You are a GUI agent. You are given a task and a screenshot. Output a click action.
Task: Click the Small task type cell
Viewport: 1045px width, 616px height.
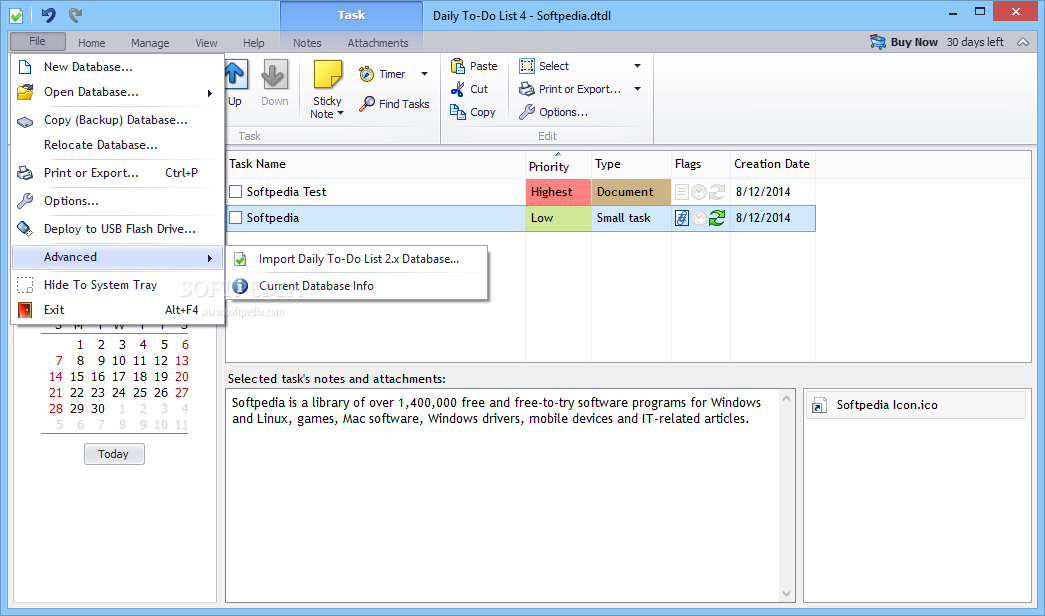(x=631, y=218)
